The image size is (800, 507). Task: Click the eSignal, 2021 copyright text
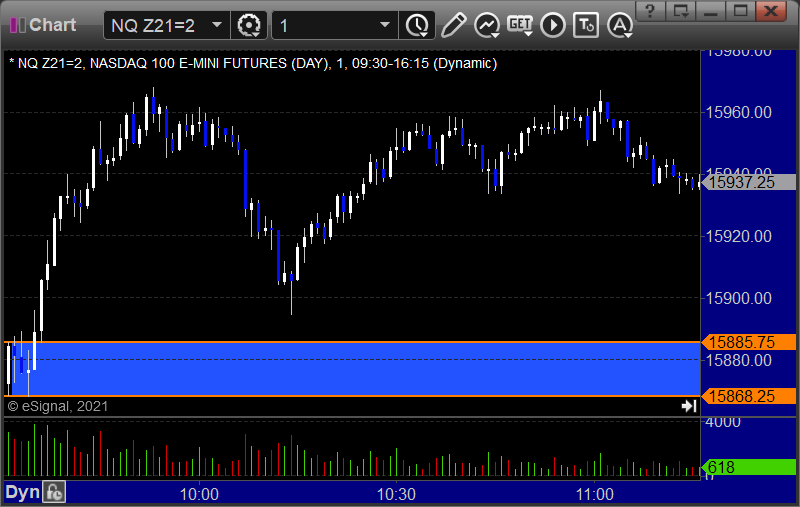coord(58,406)
